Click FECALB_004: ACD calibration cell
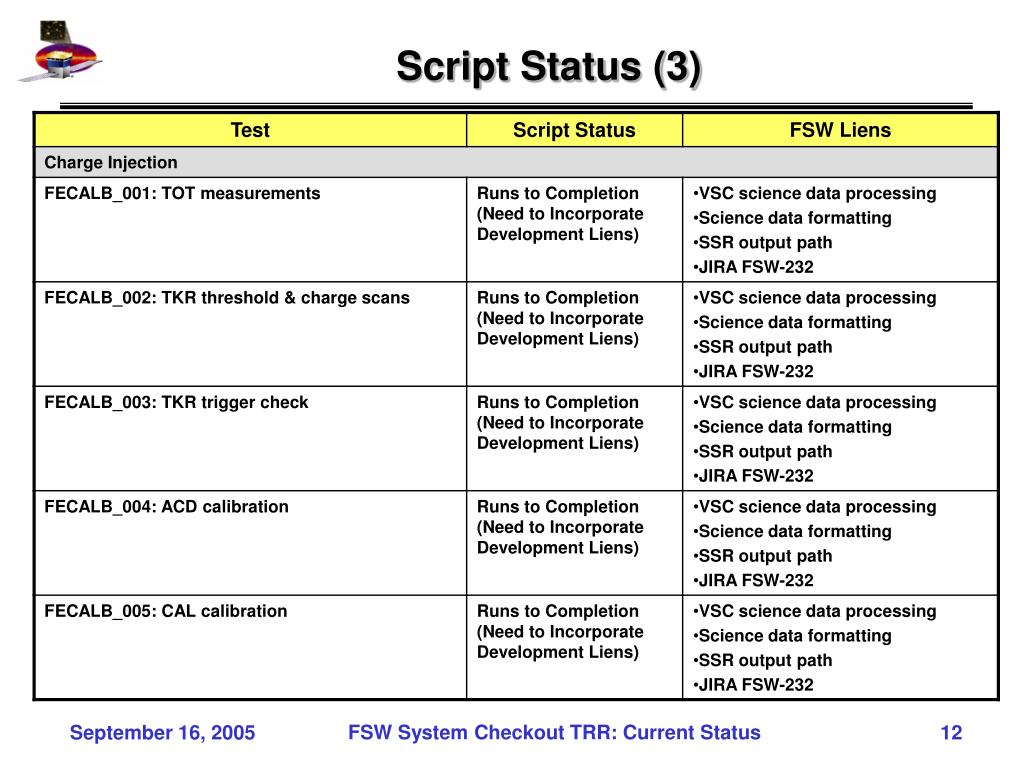Viewport: 1024px width, 768px height. click(250, 543)
